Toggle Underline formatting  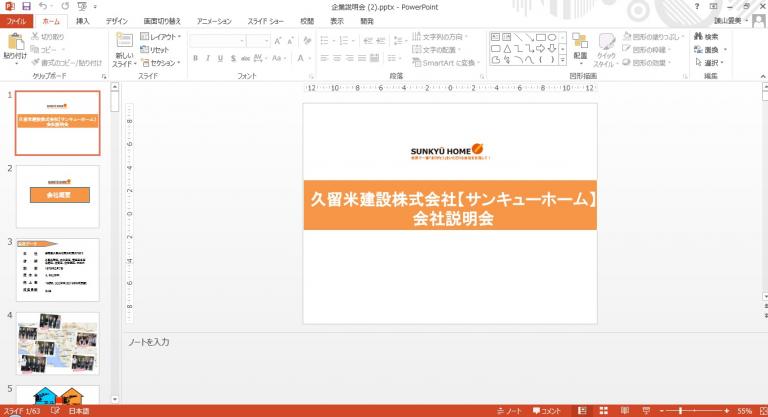(220, 58)
